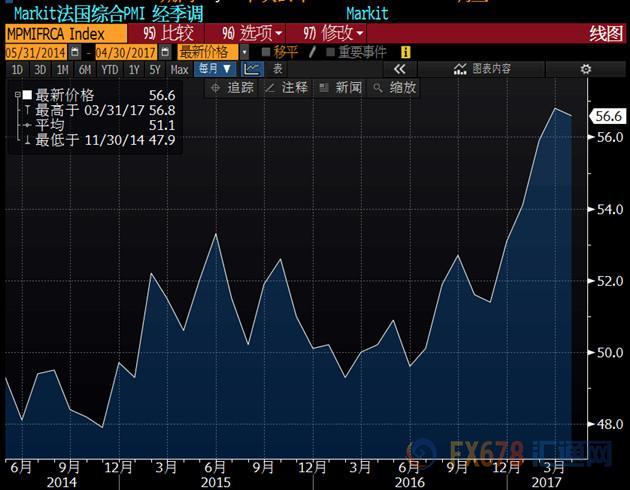Select the 1M range tab
Viewport: 630px width, 490px height.
(62, 70)
